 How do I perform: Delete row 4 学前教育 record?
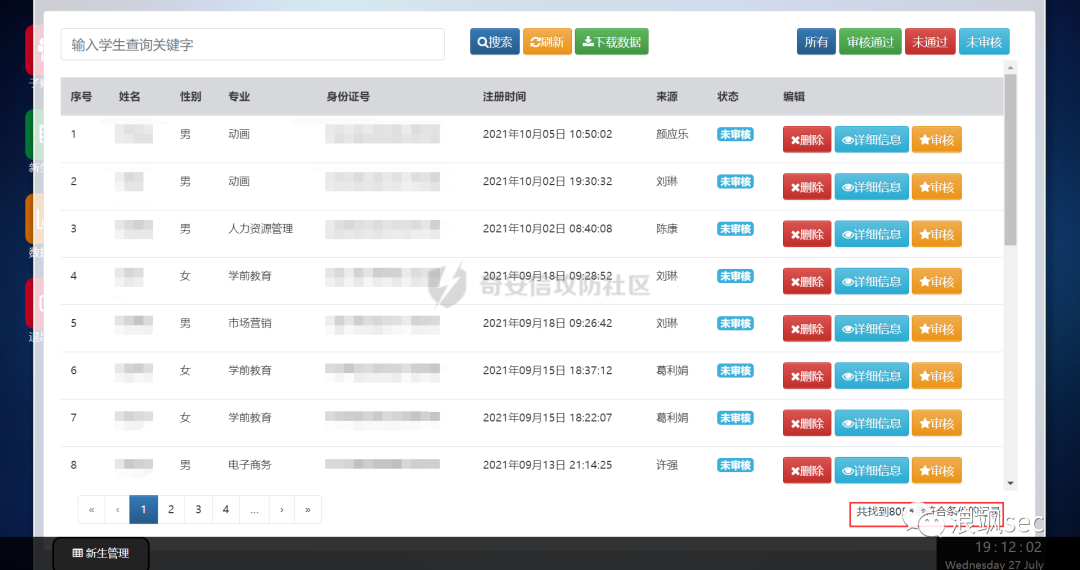[807, 282]
